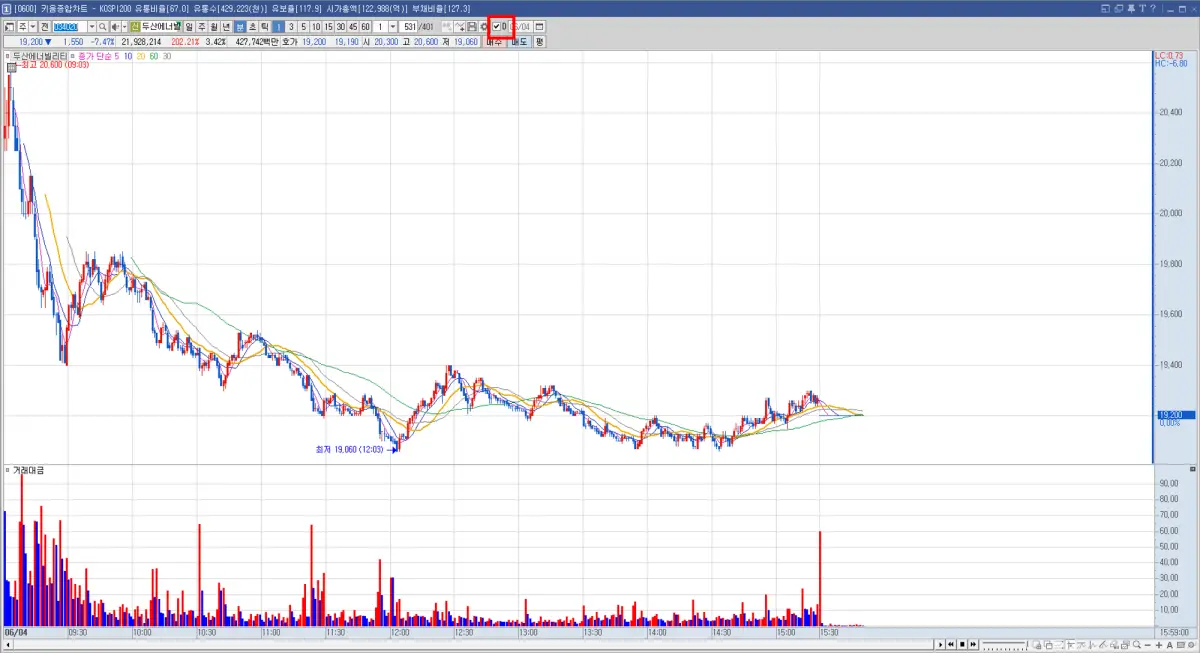Click the replay play button
Image resolution: width=1200 pixels, height=653 pixels.
(x=940, y=645)
